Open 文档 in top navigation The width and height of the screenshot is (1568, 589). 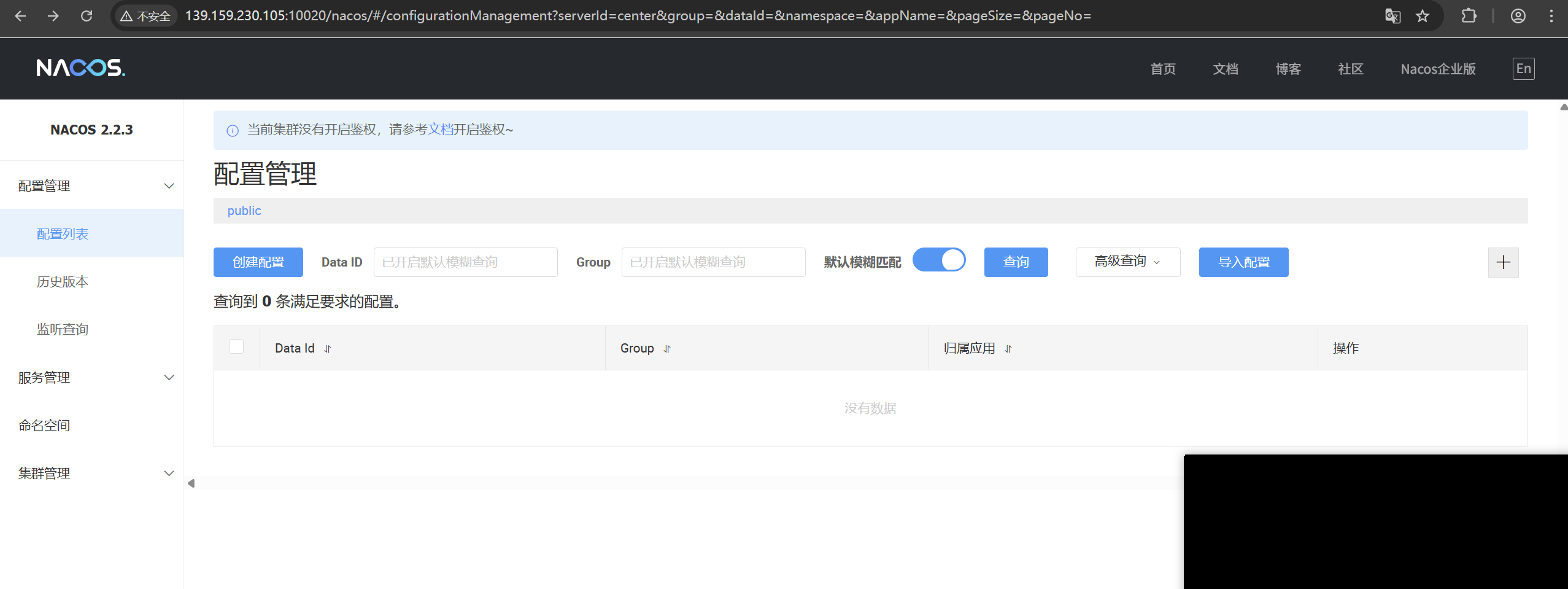coord(1226,69)
